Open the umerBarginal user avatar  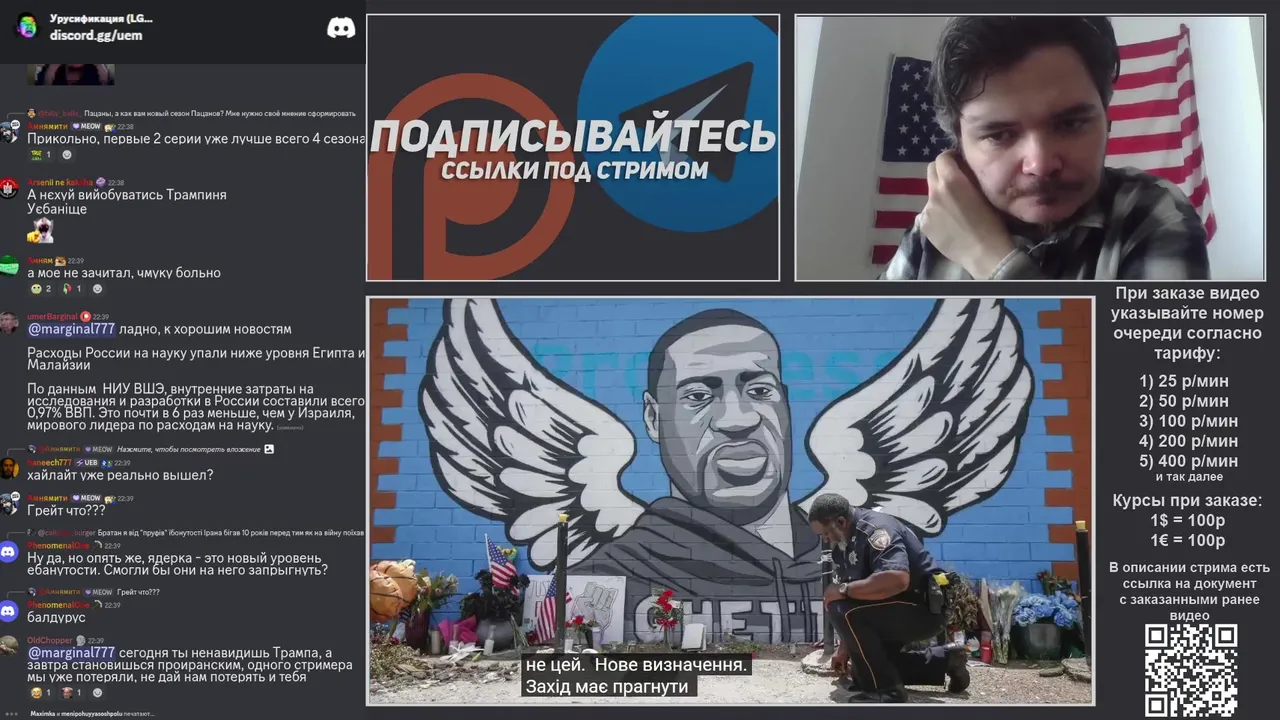9,322
